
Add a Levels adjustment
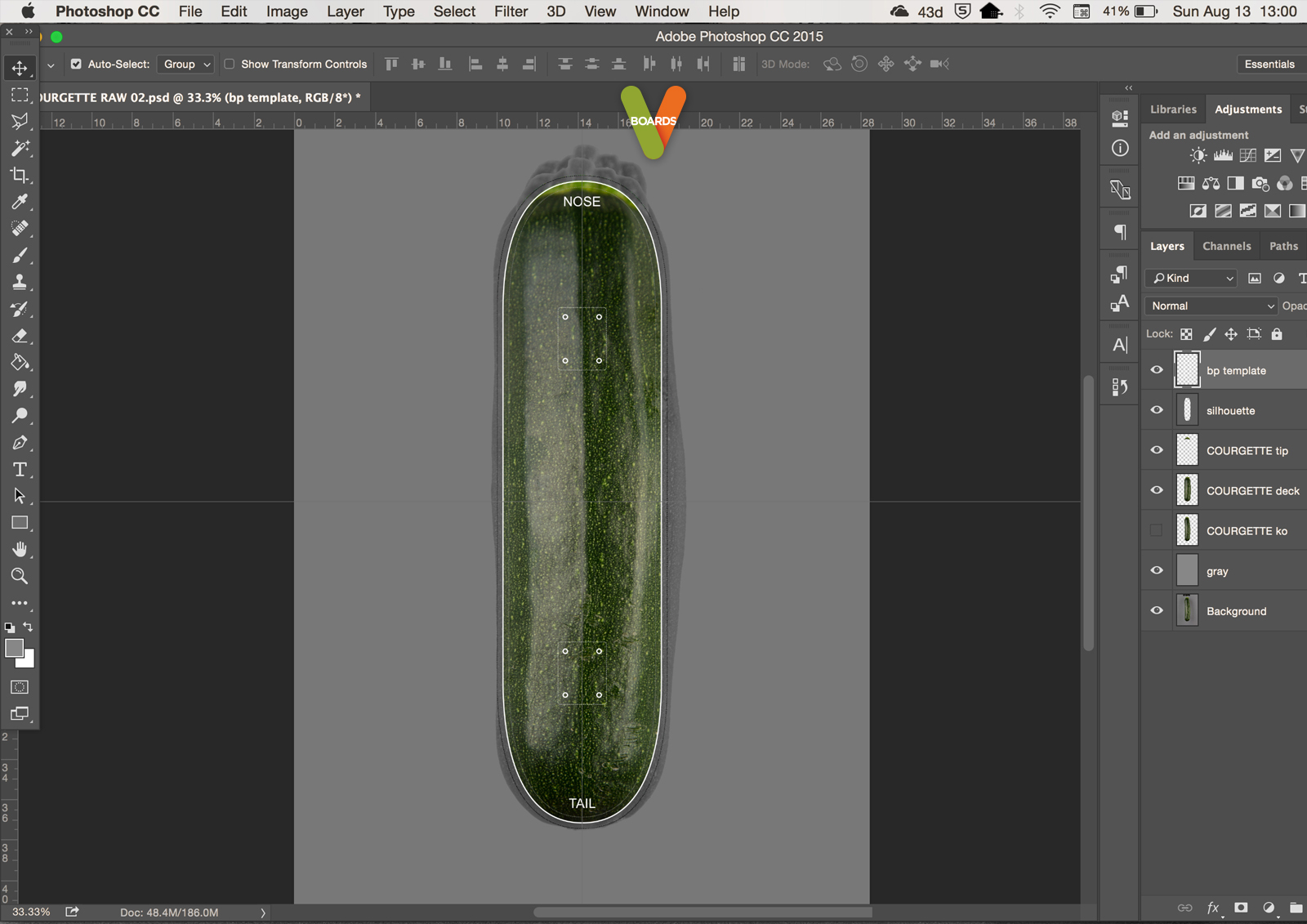point(1223,155)
